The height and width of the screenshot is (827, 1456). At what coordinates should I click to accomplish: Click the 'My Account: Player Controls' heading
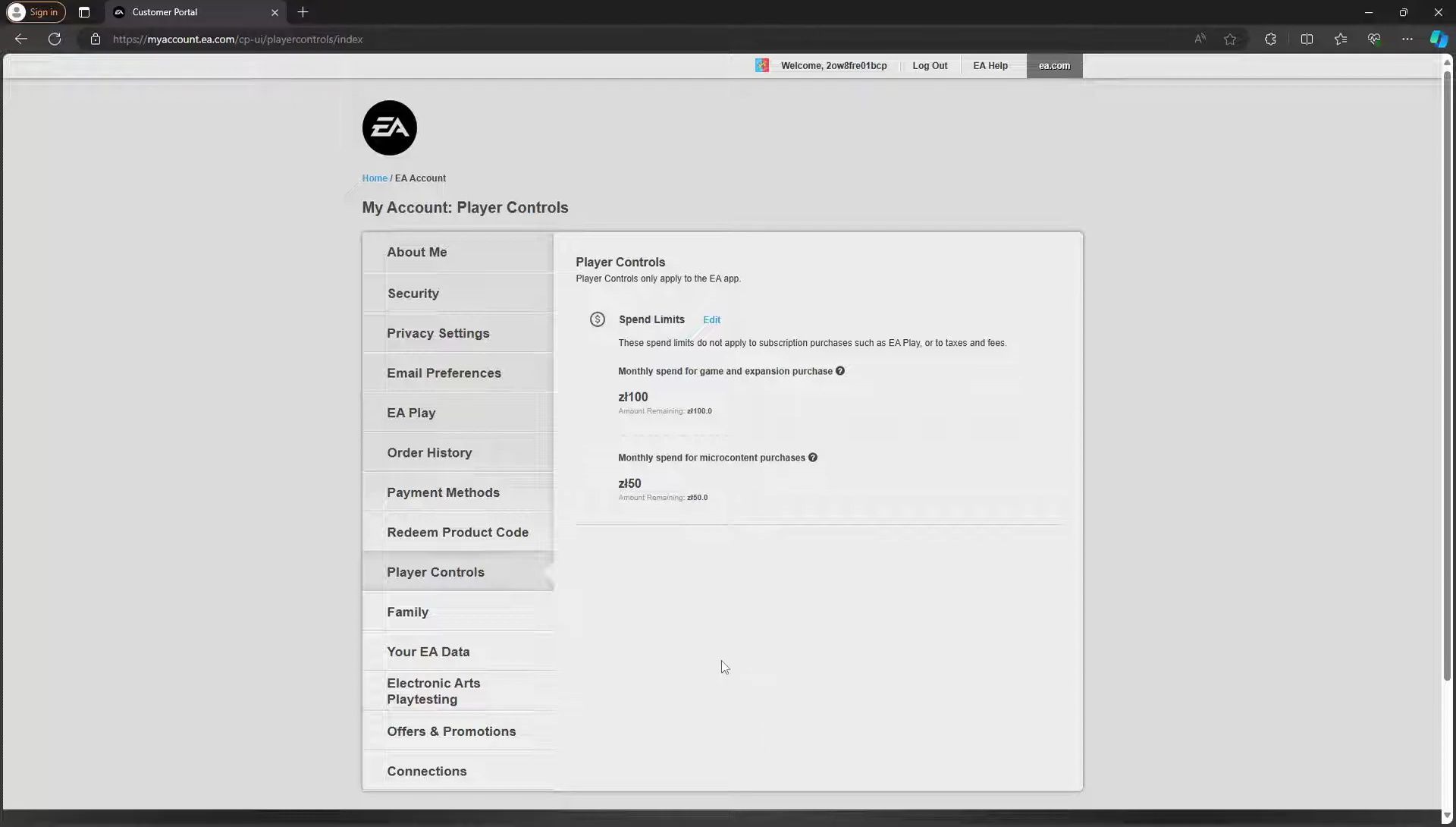465,208
